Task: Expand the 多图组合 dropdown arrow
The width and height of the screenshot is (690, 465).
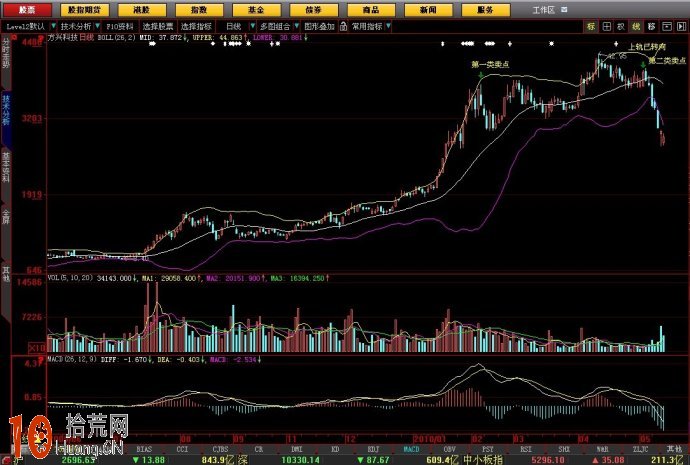Action: tap(296, 26)
